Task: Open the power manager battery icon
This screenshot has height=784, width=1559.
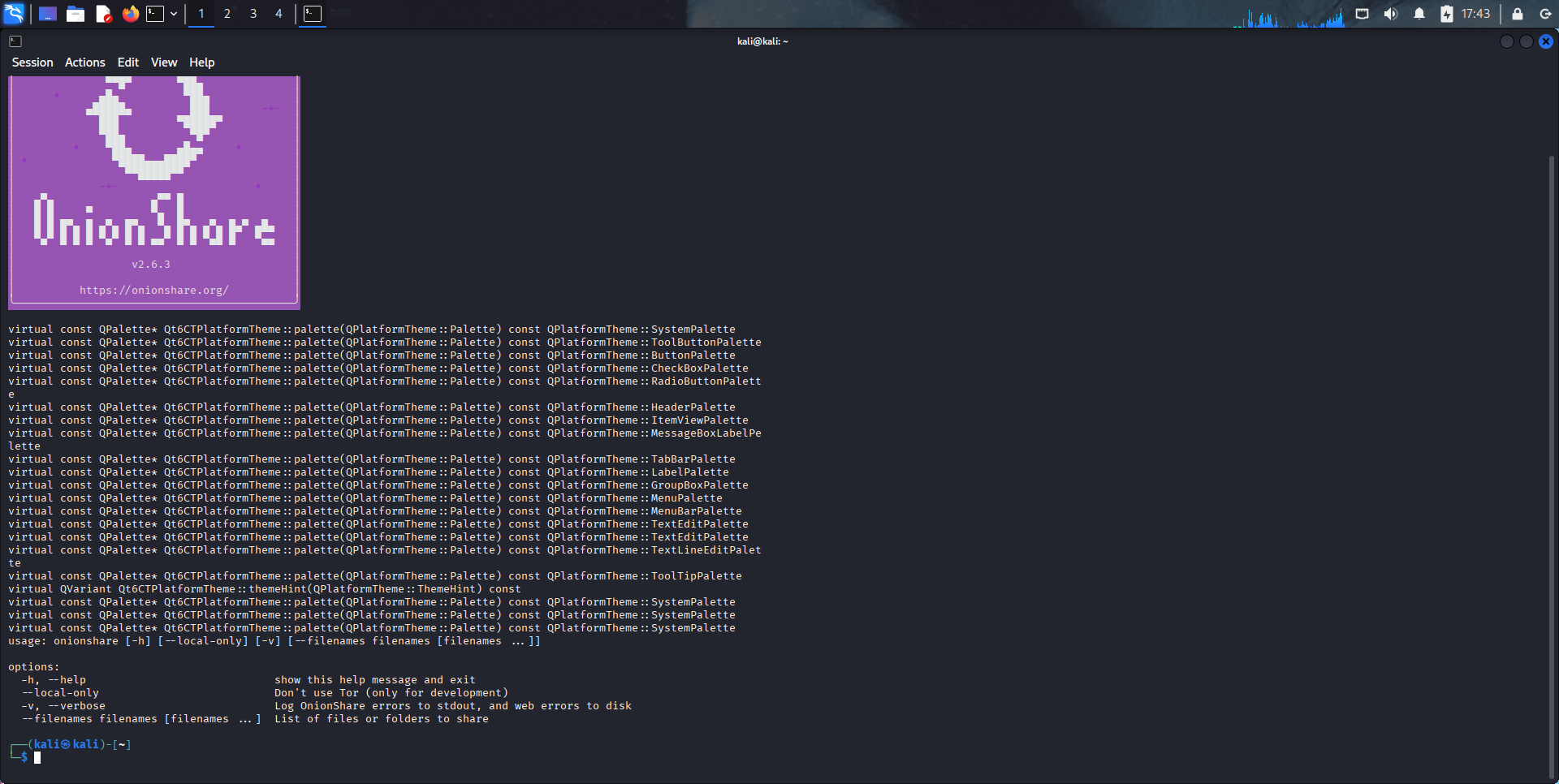Action: point(1447,14)
